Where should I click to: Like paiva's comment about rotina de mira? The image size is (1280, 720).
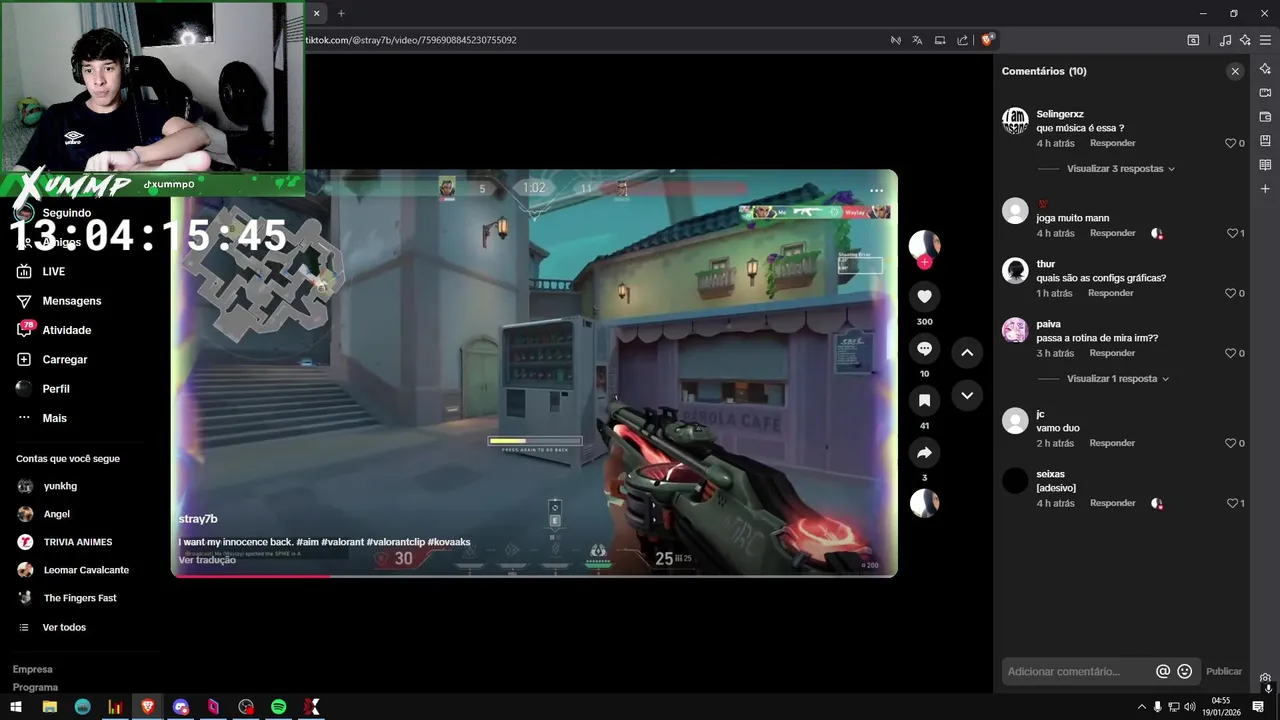1231,353
